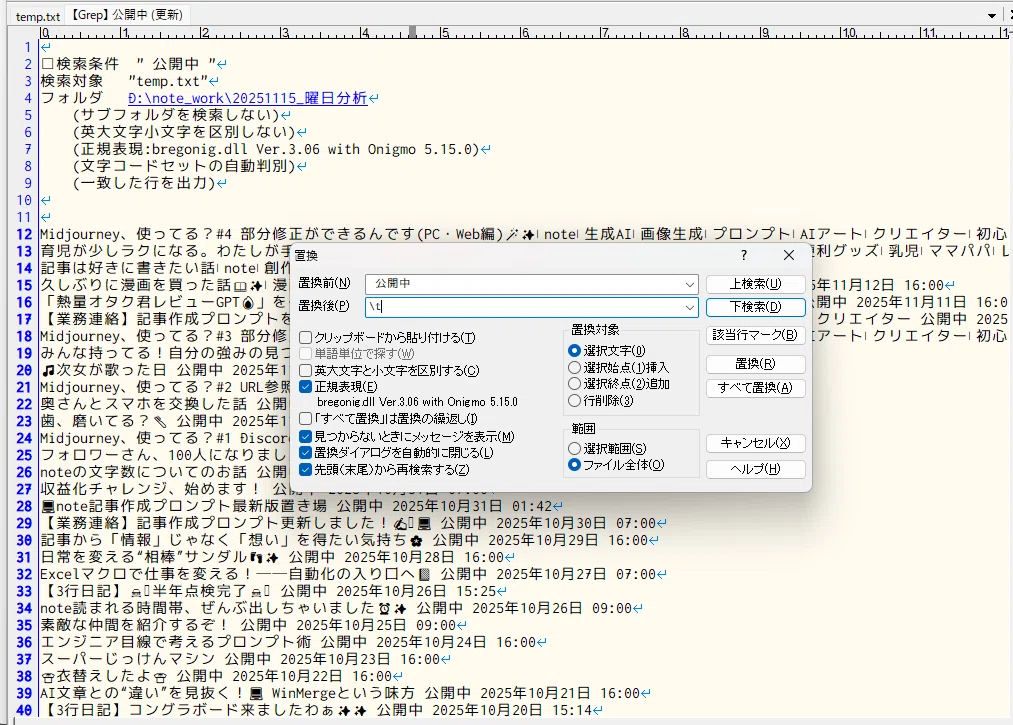1013x725 pixels.
Task: Click the line AI文章との"違い"を見抜く
Action: click(345, 693)
